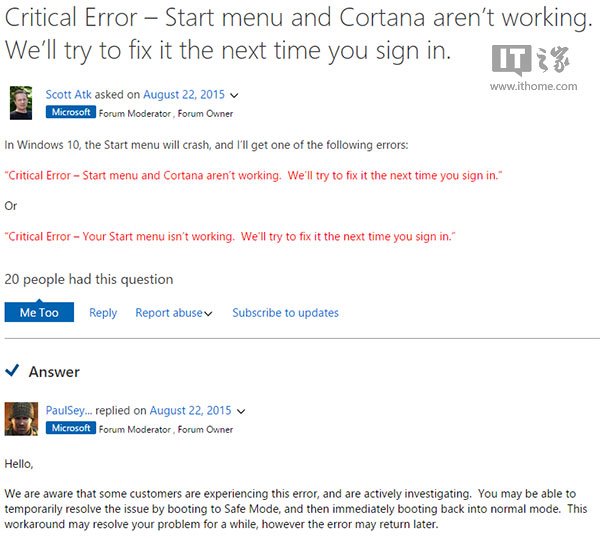Click 'Forum Moderator , Forum Owner' under Scott Atk
The height and width of the screenshot is (538, 600).
pos(166,114)
